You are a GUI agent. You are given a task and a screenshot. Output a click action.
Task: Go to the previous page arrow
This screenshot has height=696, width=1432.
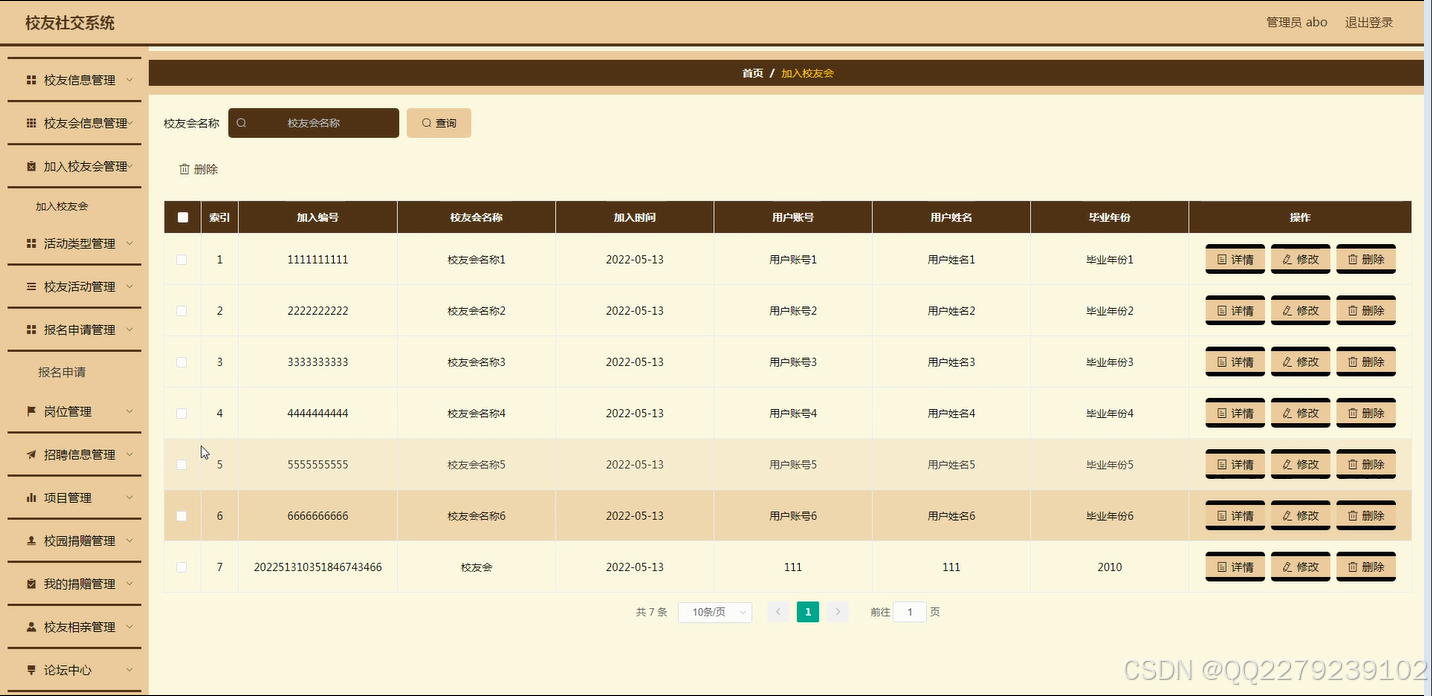tap(778, 612)
